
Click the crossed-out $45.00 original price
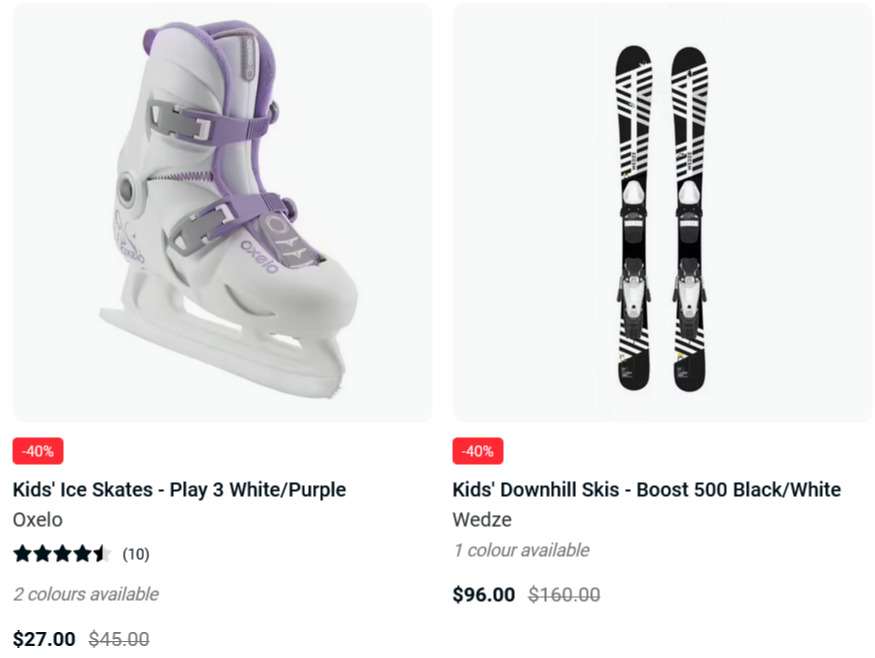point(119,639)
